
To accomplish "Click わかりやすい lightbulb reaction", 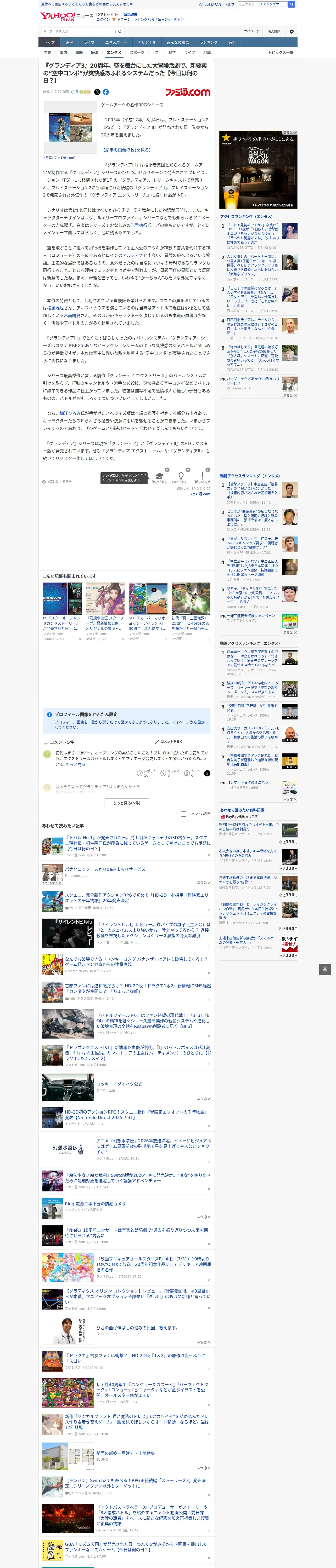I will (181, 477).
